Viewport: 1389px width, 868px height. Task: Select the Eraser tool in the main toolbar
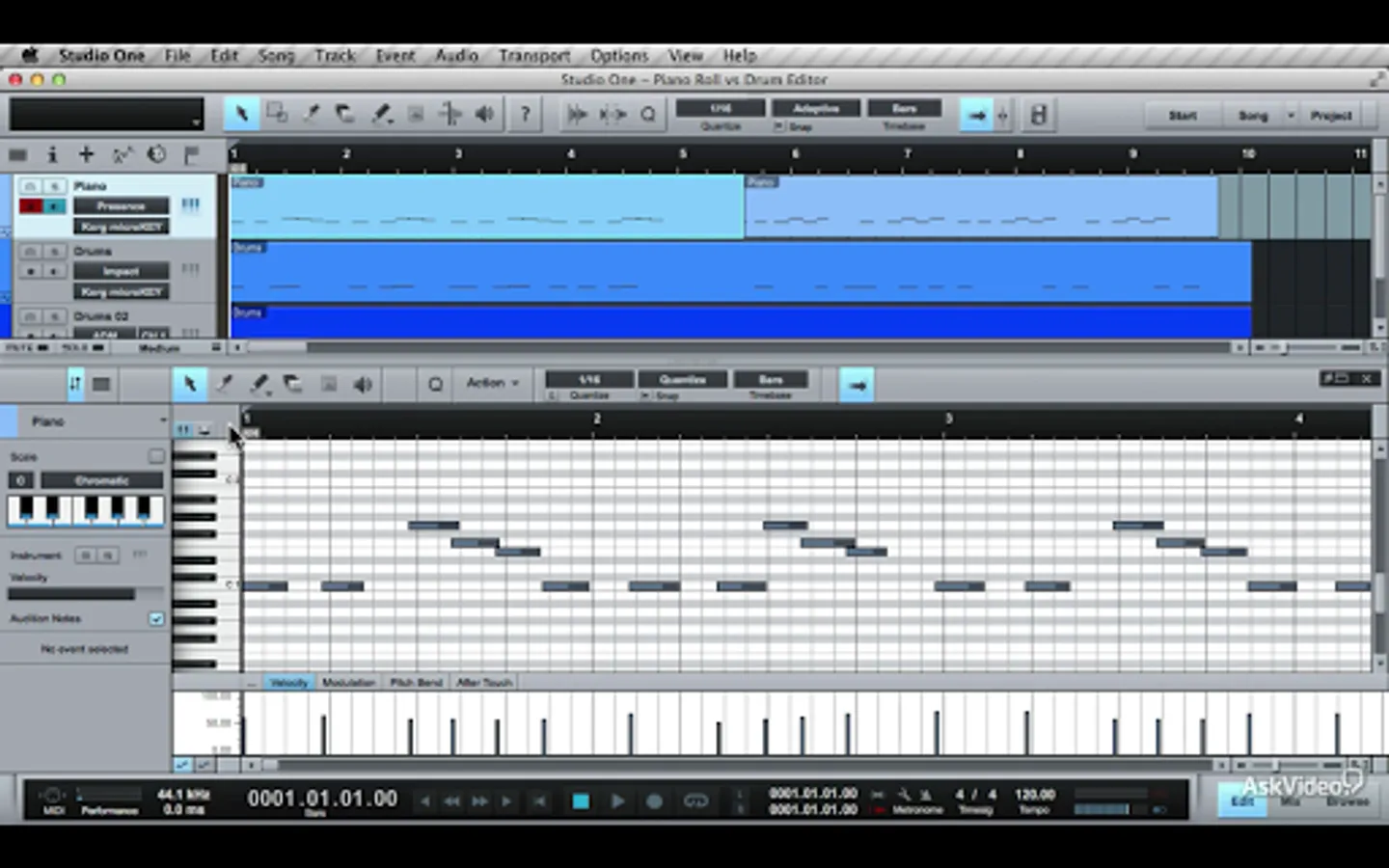coord(345,115)
